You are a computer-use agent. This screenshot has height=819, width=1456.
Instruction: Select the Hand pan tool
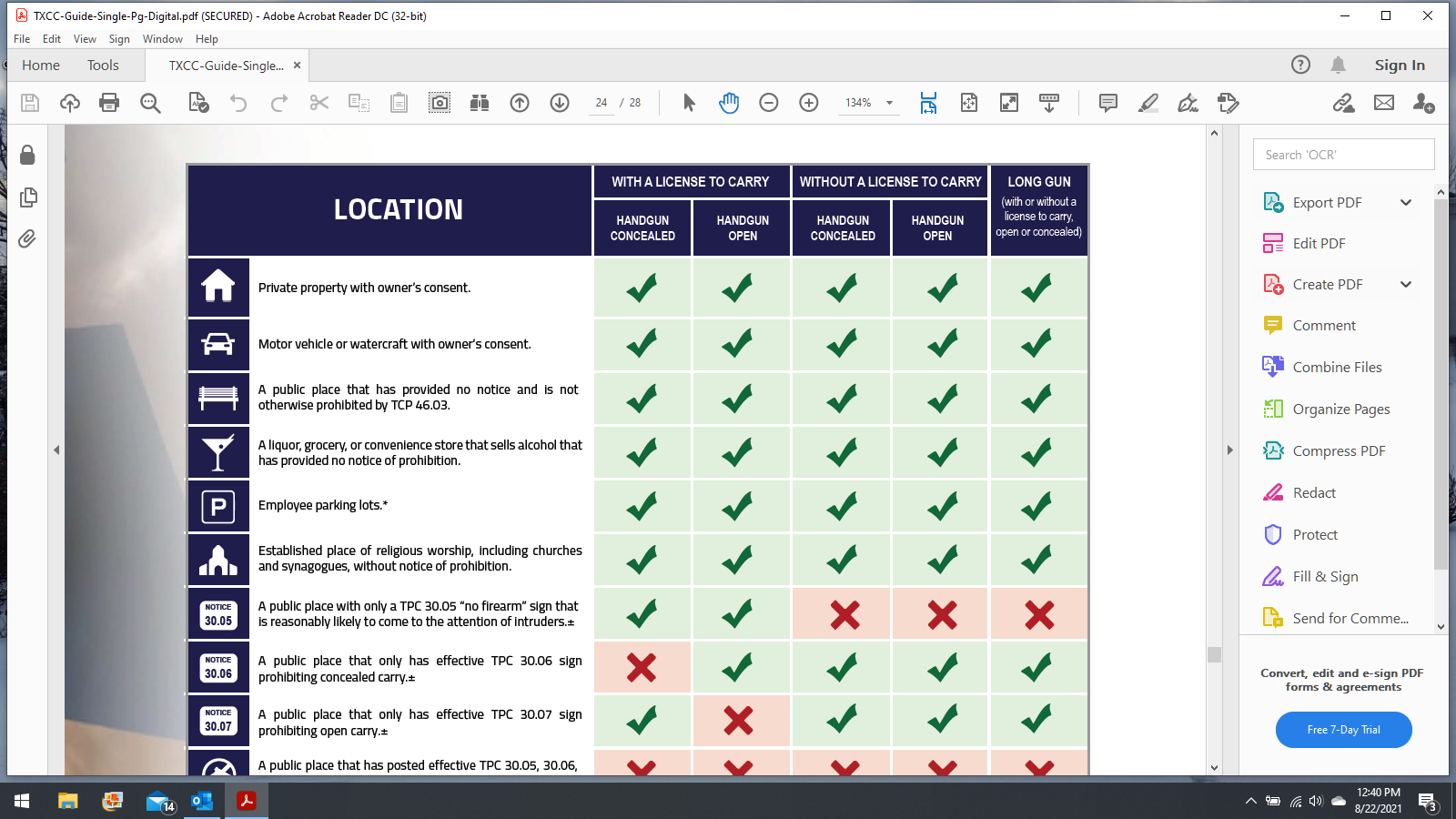729,103
